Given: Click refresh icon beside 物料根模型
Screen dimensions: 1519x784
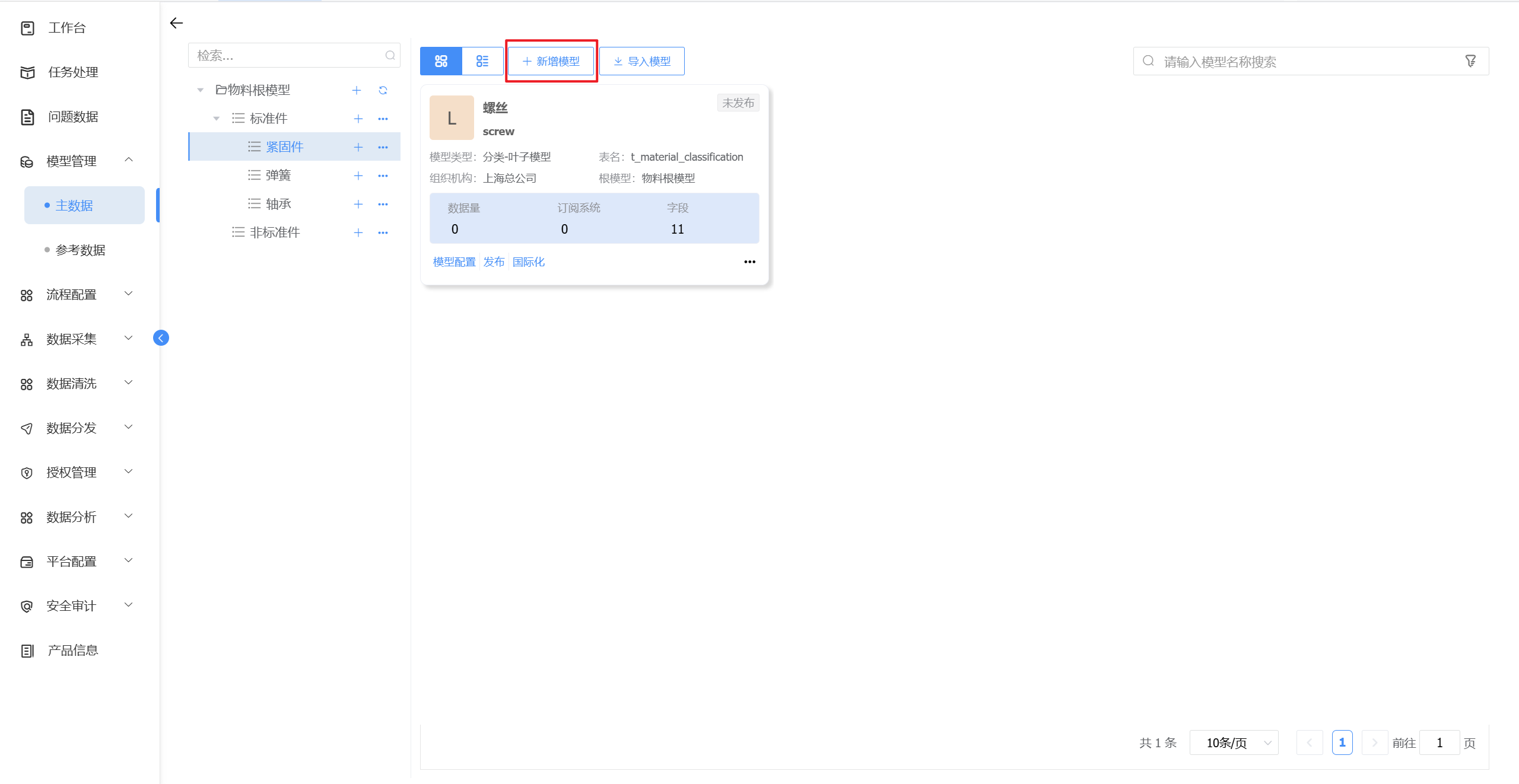Looking at the screenshot, I should pos(383,90).
